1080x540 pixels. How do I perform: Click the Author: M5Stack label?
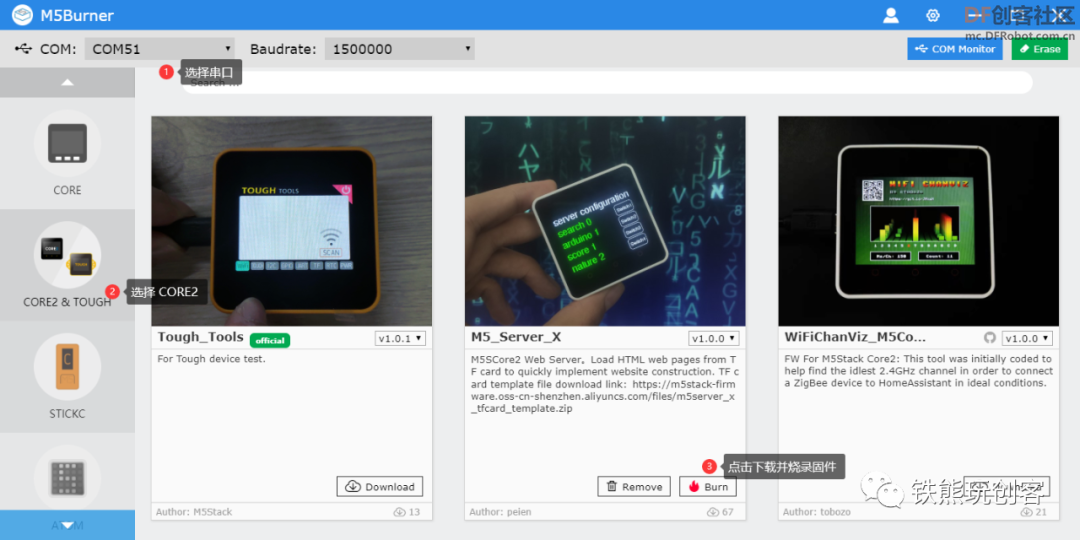(194, 512)
